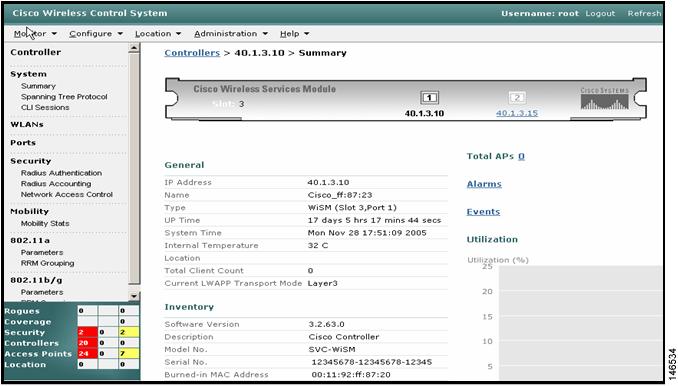Click red Access Points alarm cell
Screen dimensions: 678x386
(87, 354)
